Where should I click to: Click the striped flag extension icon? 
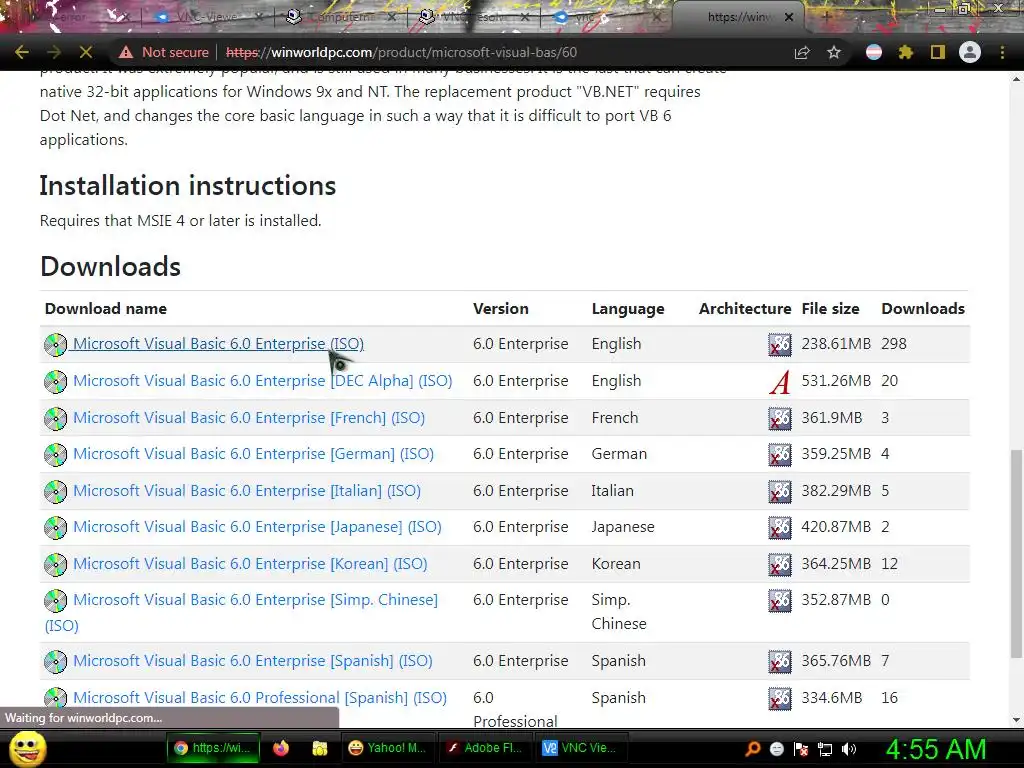click(874, 52)
